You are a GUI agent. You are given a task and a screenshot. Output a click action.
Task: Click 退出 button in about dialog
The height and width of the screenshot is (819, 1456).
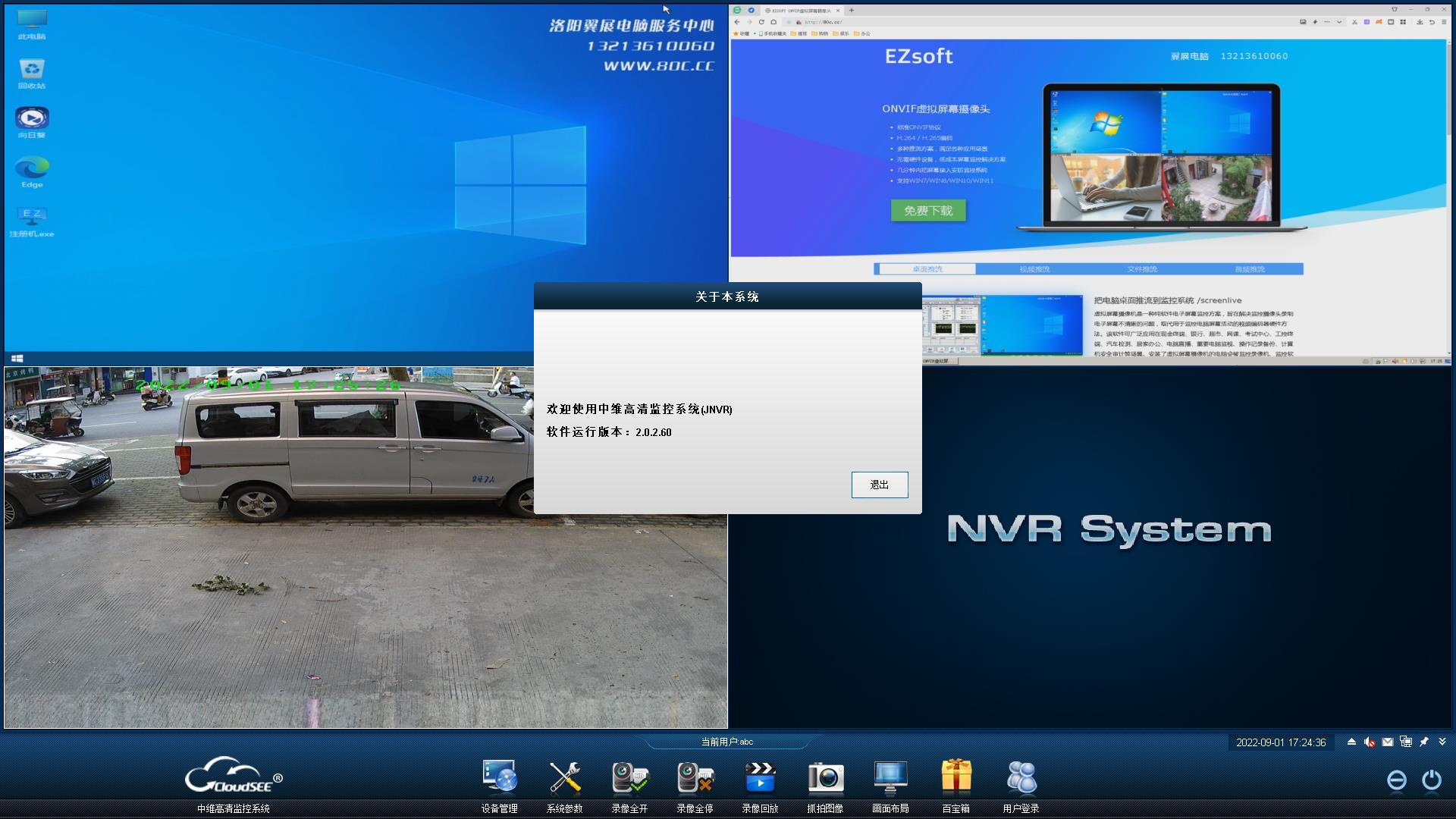(x=879, y=485)
